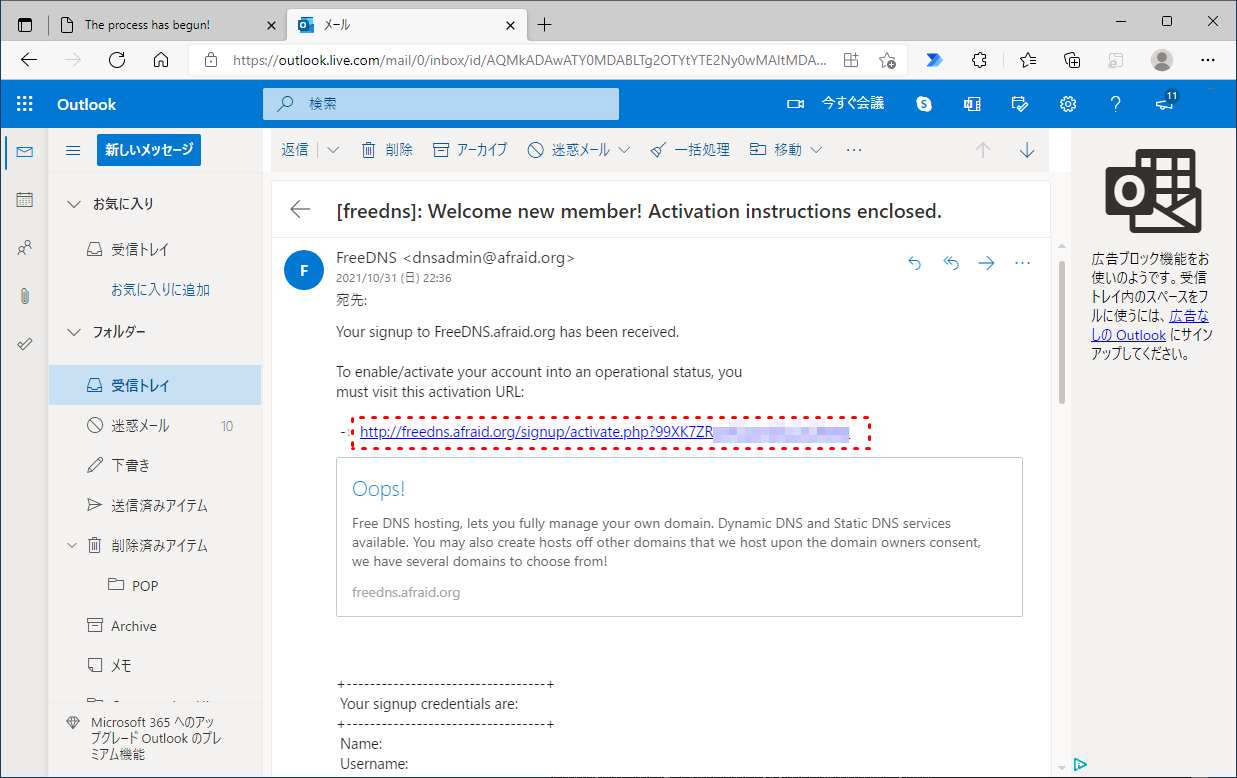1237x778 pixels.
Task: Collapse the フォルダー folders section
Action: point(73,332)
